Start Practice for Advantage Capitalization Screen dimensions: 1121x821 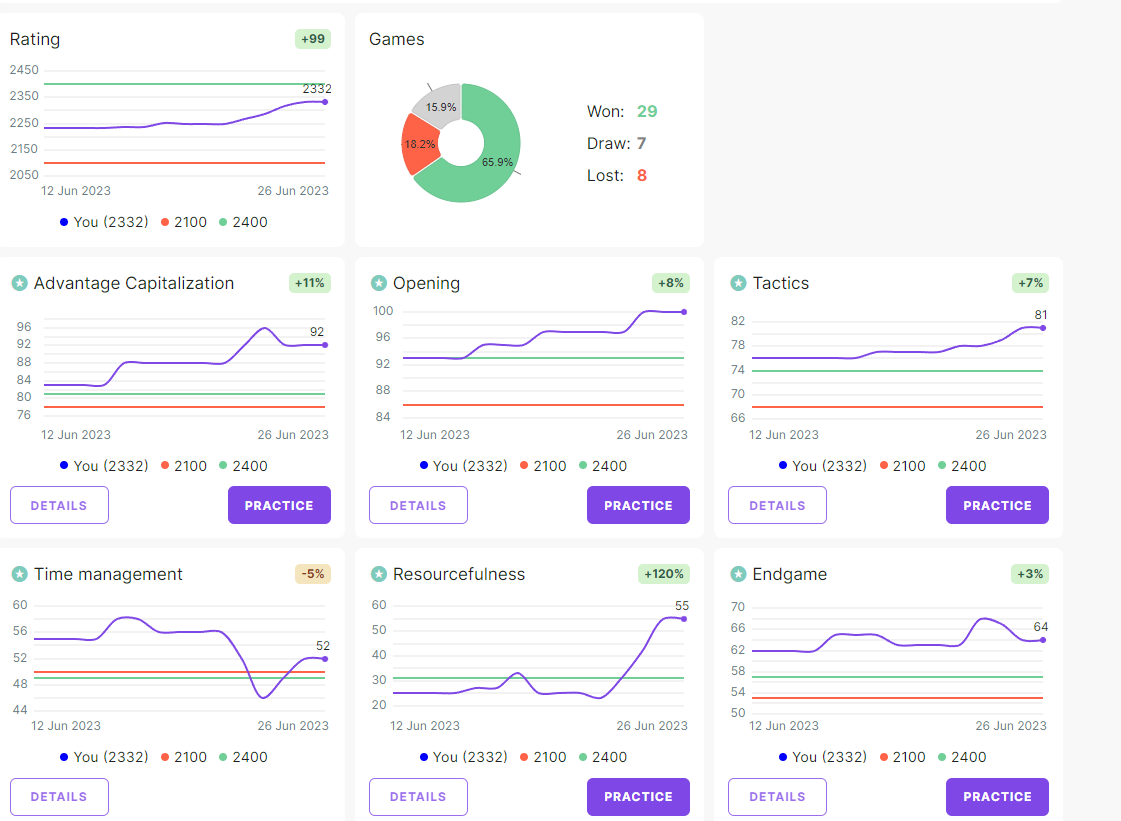[279, 505]
